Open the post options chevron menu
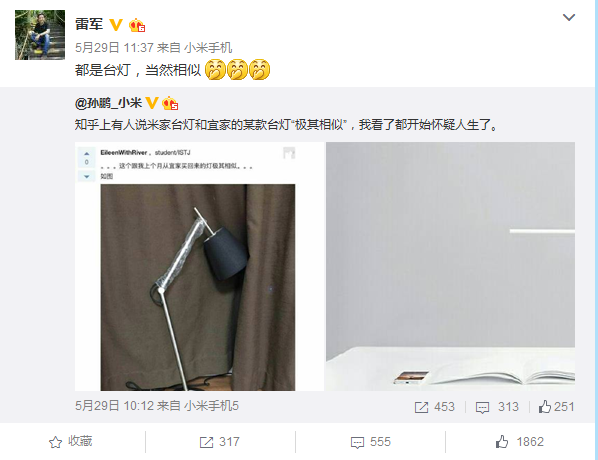 coord(569,18)
